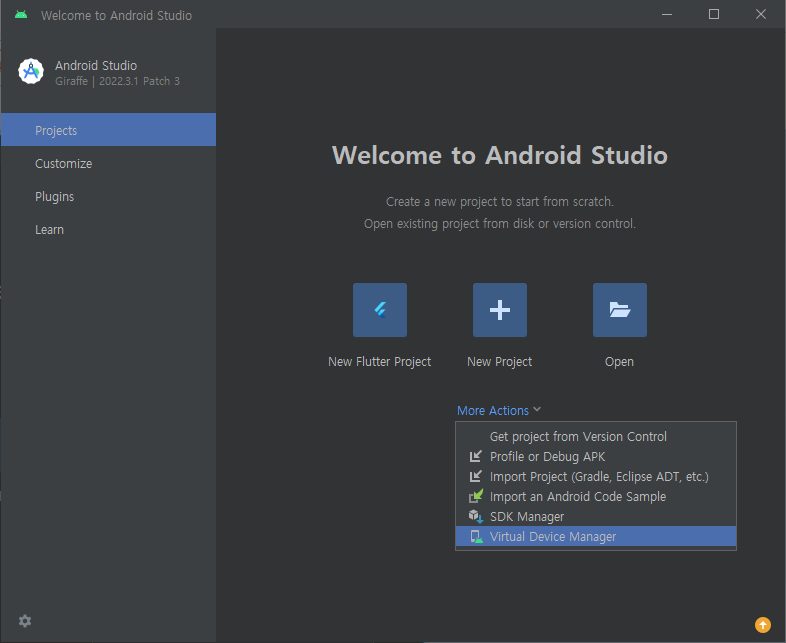Click the New Flutter Project label
786x643 pixels.
pos(379,362)
